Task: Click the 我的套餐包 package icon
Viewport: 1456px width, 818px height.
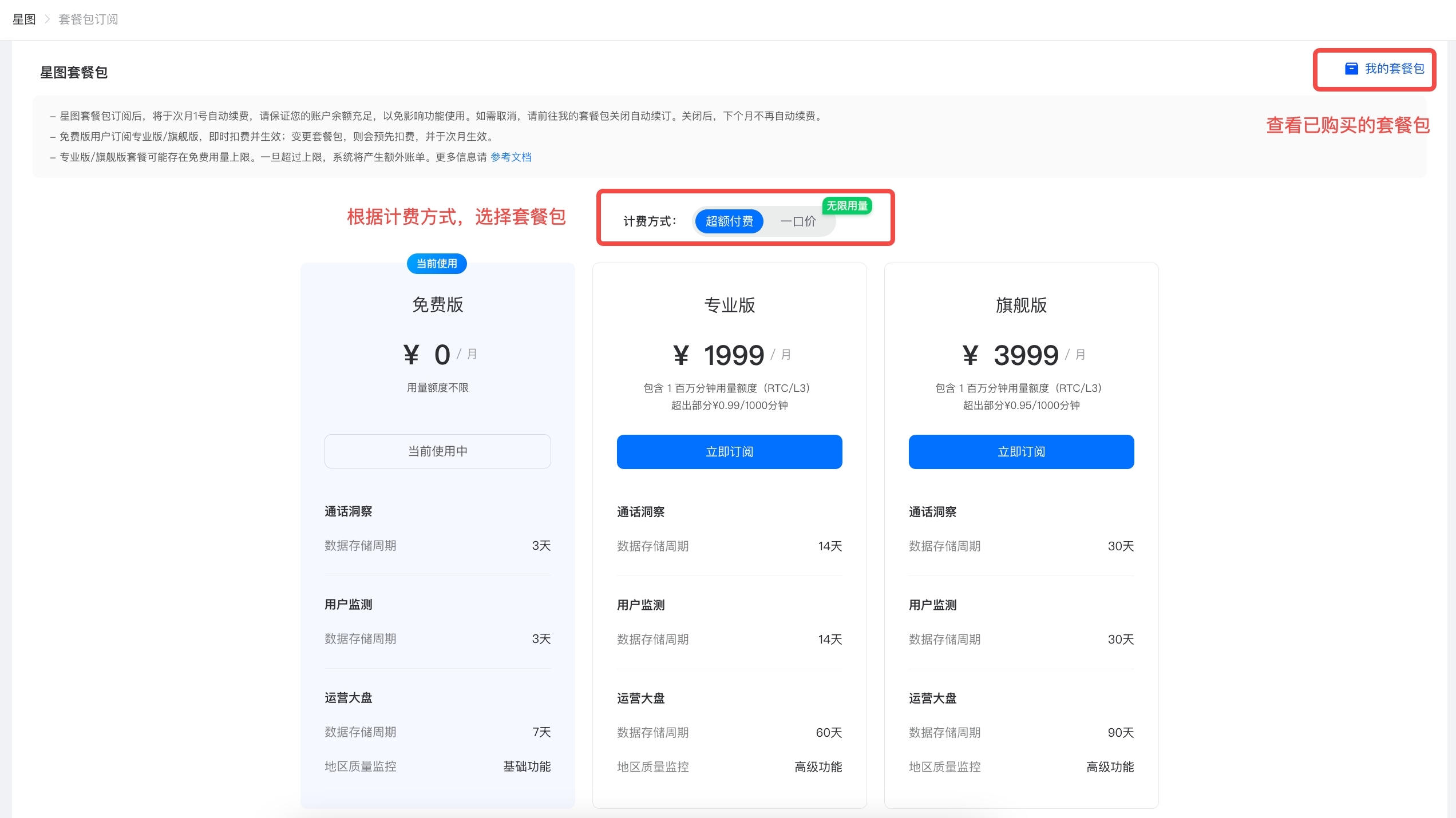Action: 1351,69
